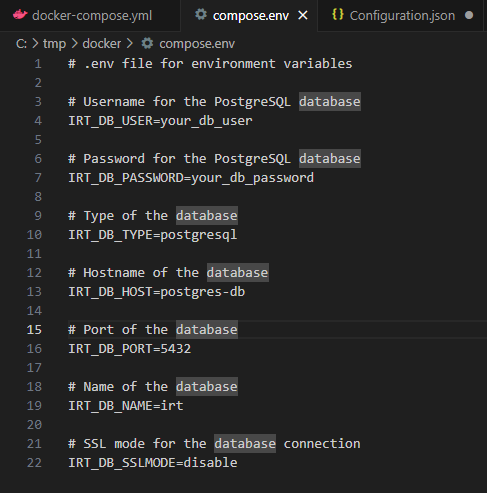Click the IRT_DB_PORT=5432 line
Screen dimensions: 487x493
130,349
